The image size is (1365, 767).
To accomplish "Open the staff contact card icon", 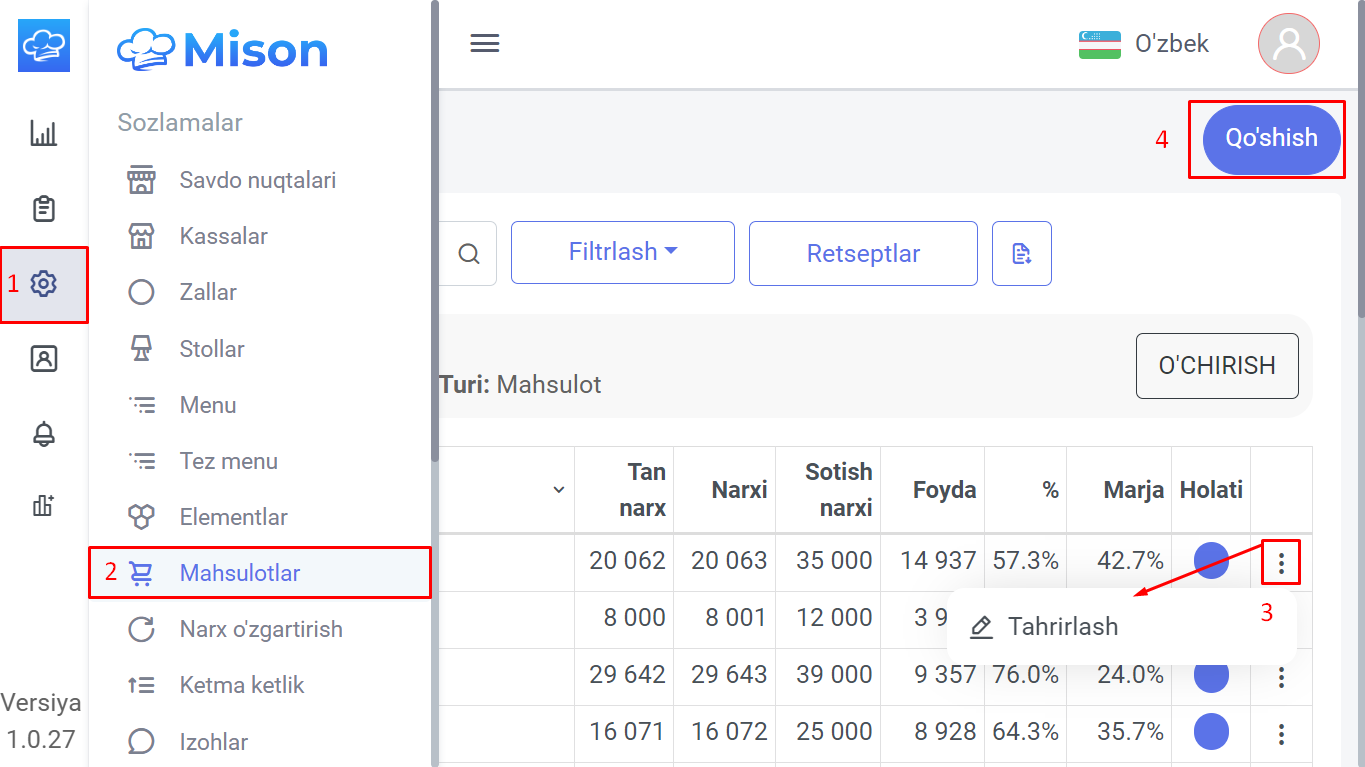I will point(44,359).
